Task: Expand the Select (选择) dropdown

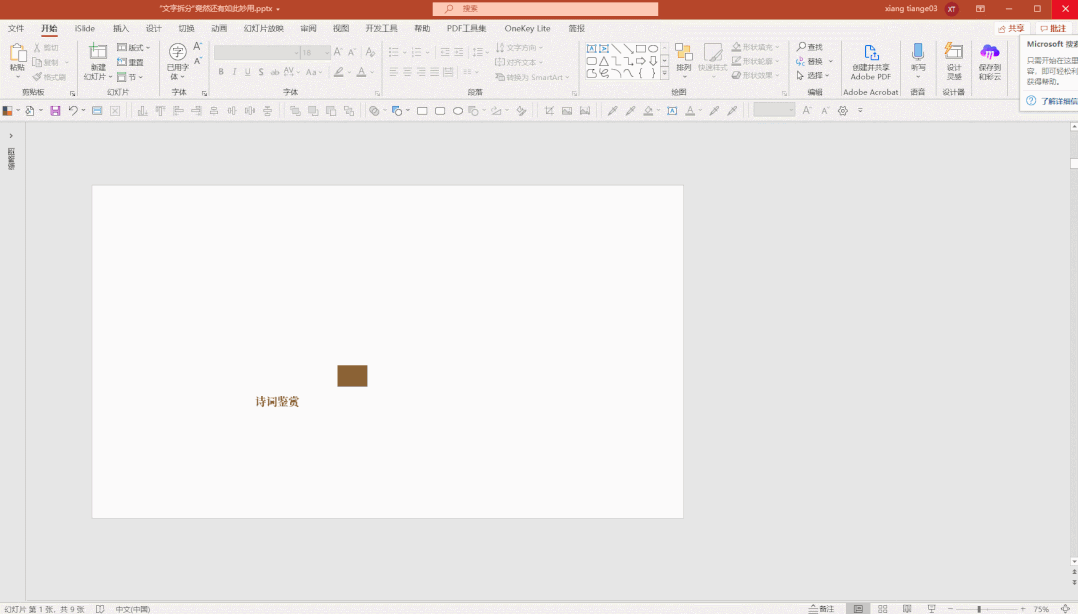Action: click(815, 76)
